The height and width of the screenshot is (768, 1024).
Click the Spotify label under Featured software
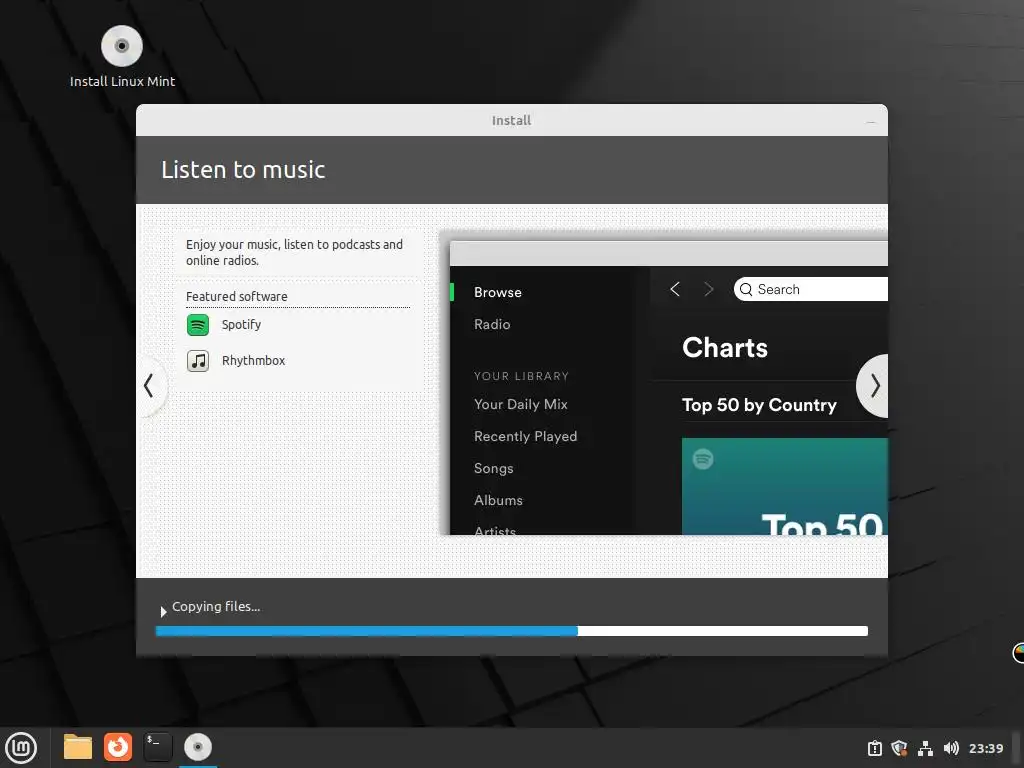(x=241, y=325)
